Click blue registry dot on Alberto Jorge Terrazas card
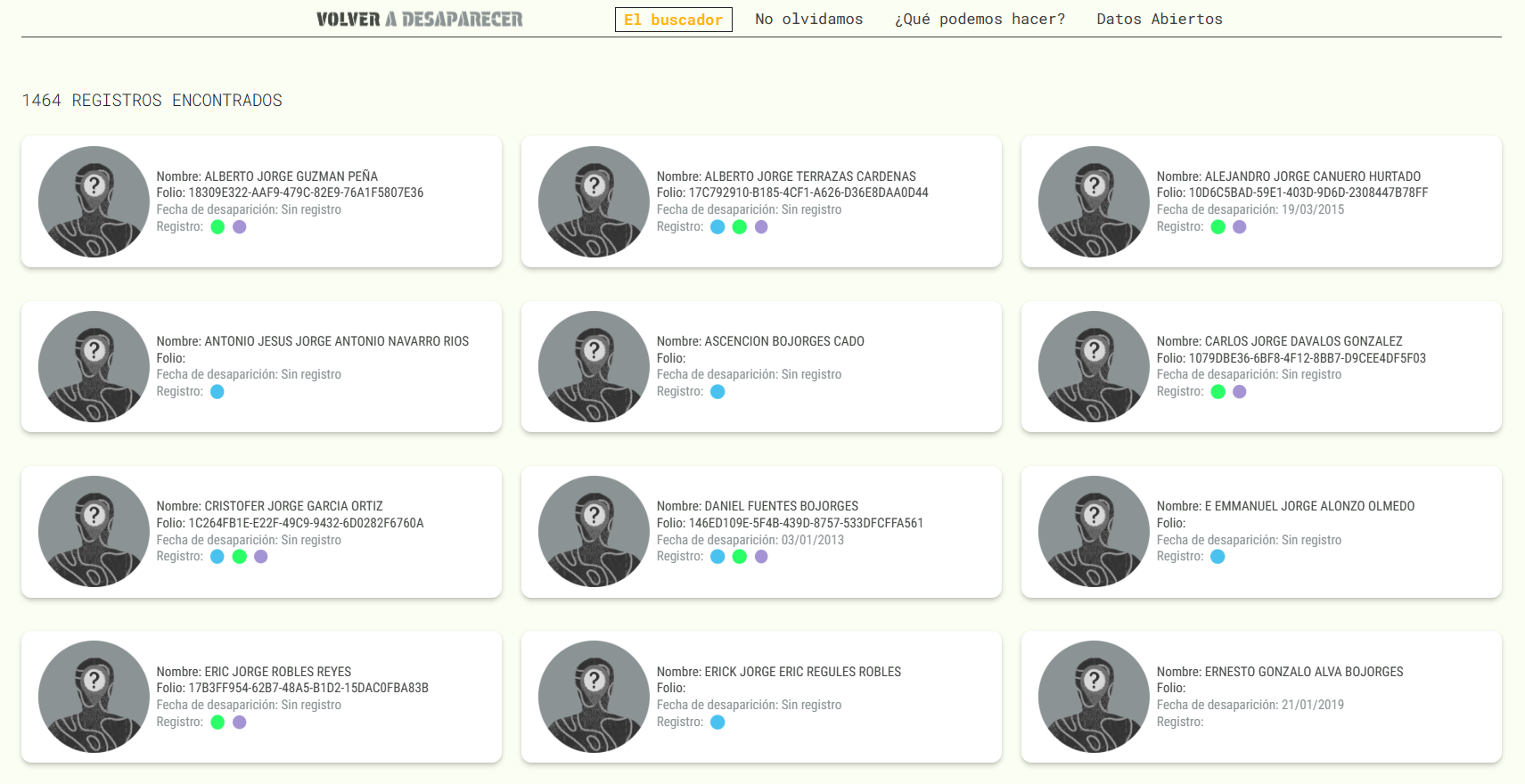 [x=717, y=227]
